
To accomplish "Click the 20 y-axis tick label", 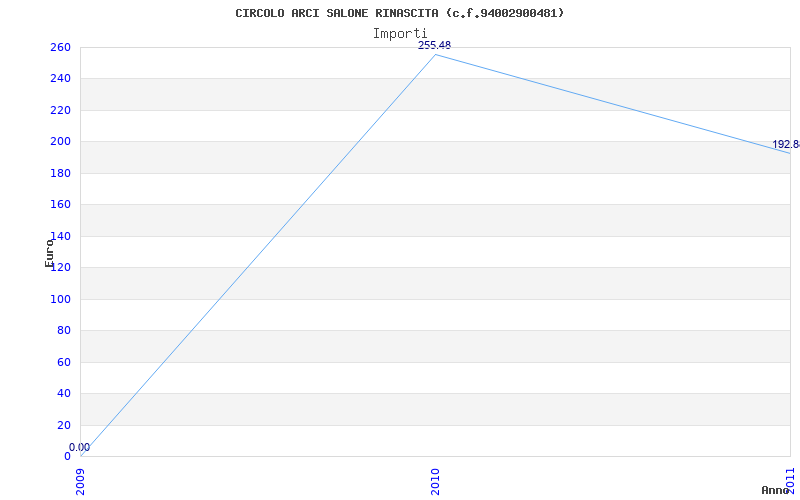I will pos(63,425).
